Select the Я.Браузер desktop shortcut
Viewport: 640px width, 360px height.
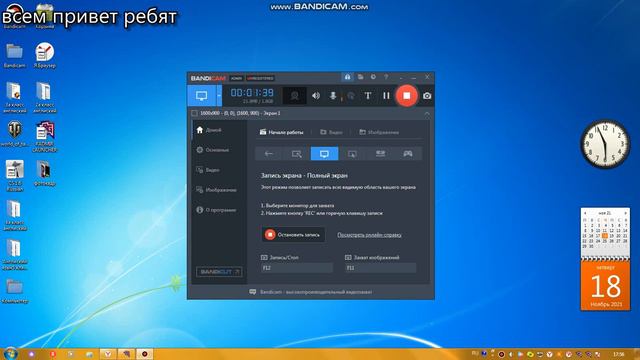coord(44,56)
